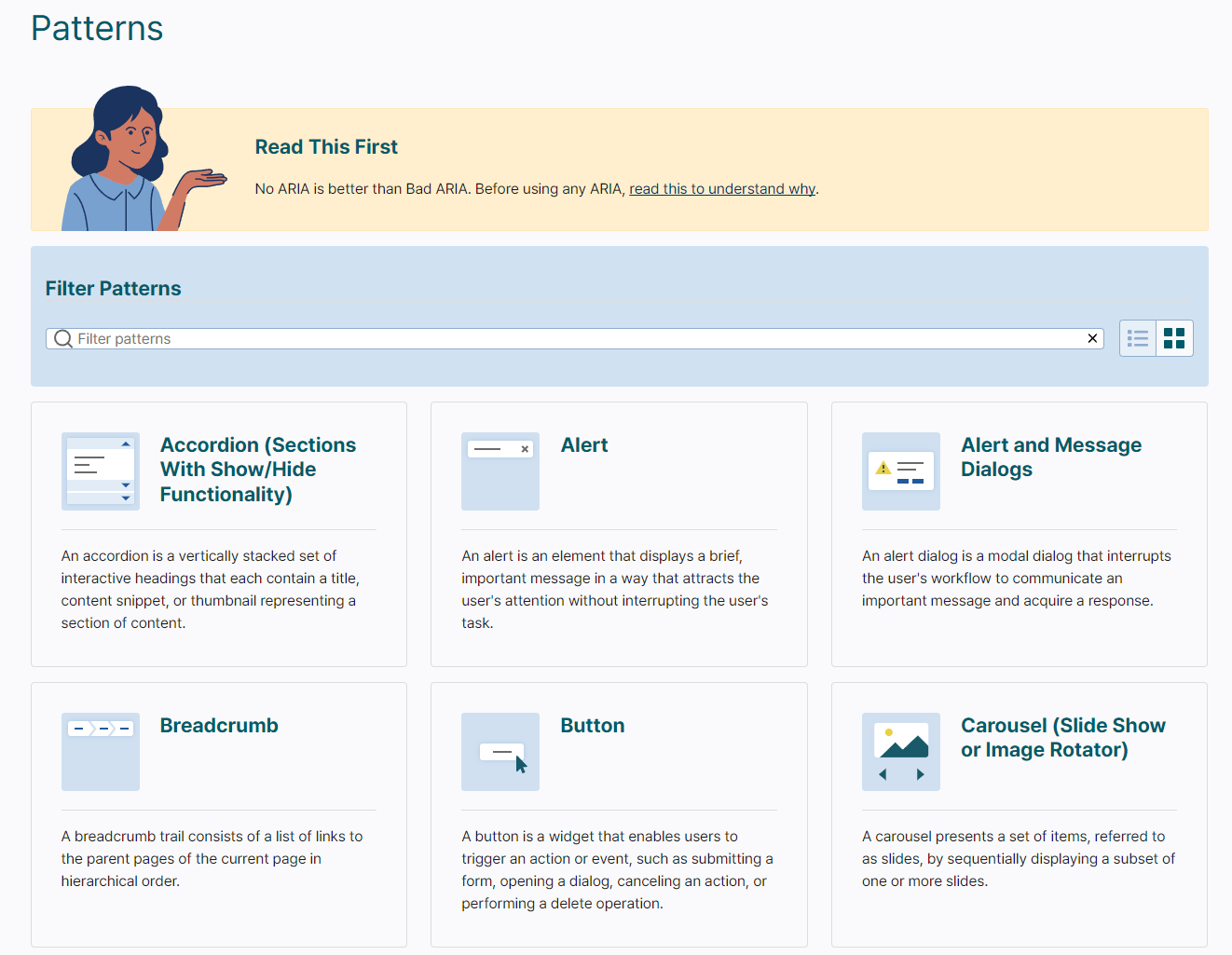This screenshot has height=955, width=1232.
Task: Click the magnifier icon in filter field
Action: [x=63, y=339]
